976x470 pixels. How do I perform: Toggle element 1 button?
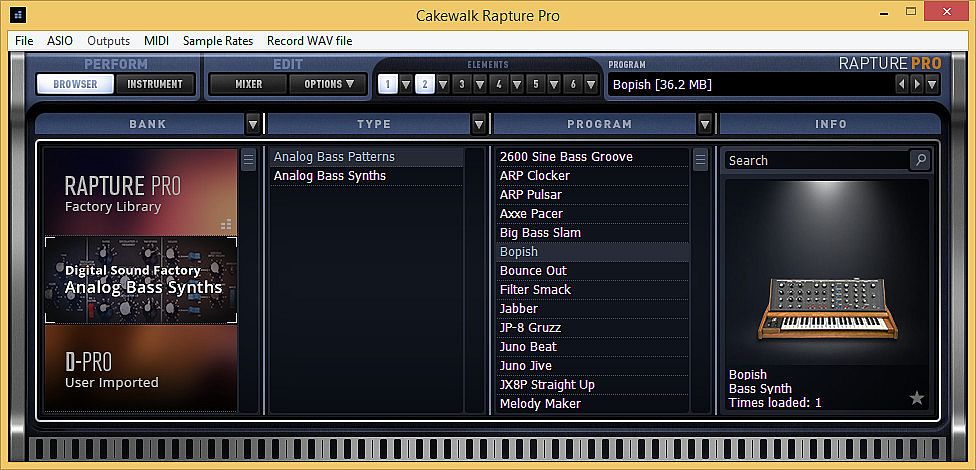click(388, 84)
